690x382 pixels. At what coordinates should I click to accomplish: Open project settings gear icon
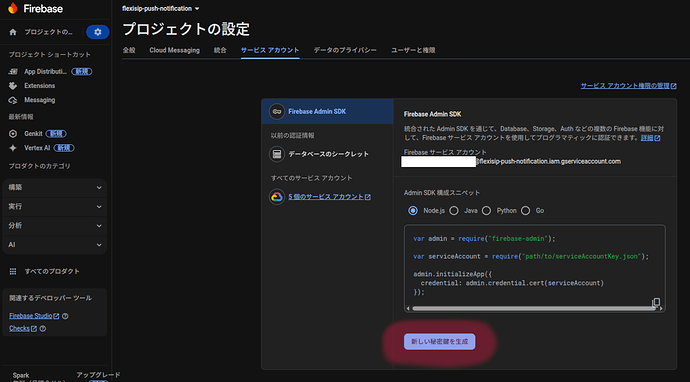point(98,32)
